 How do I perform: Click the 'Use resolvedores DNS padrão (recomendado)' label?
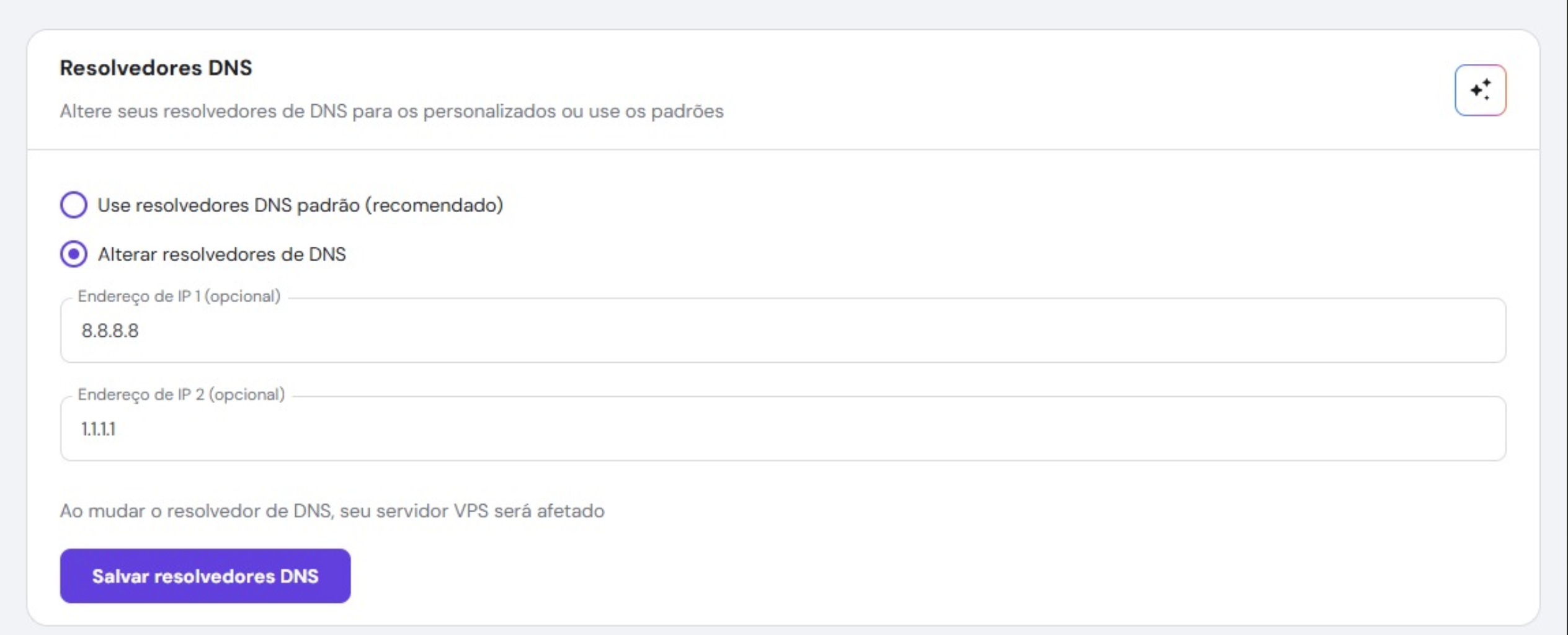[300, 205]
